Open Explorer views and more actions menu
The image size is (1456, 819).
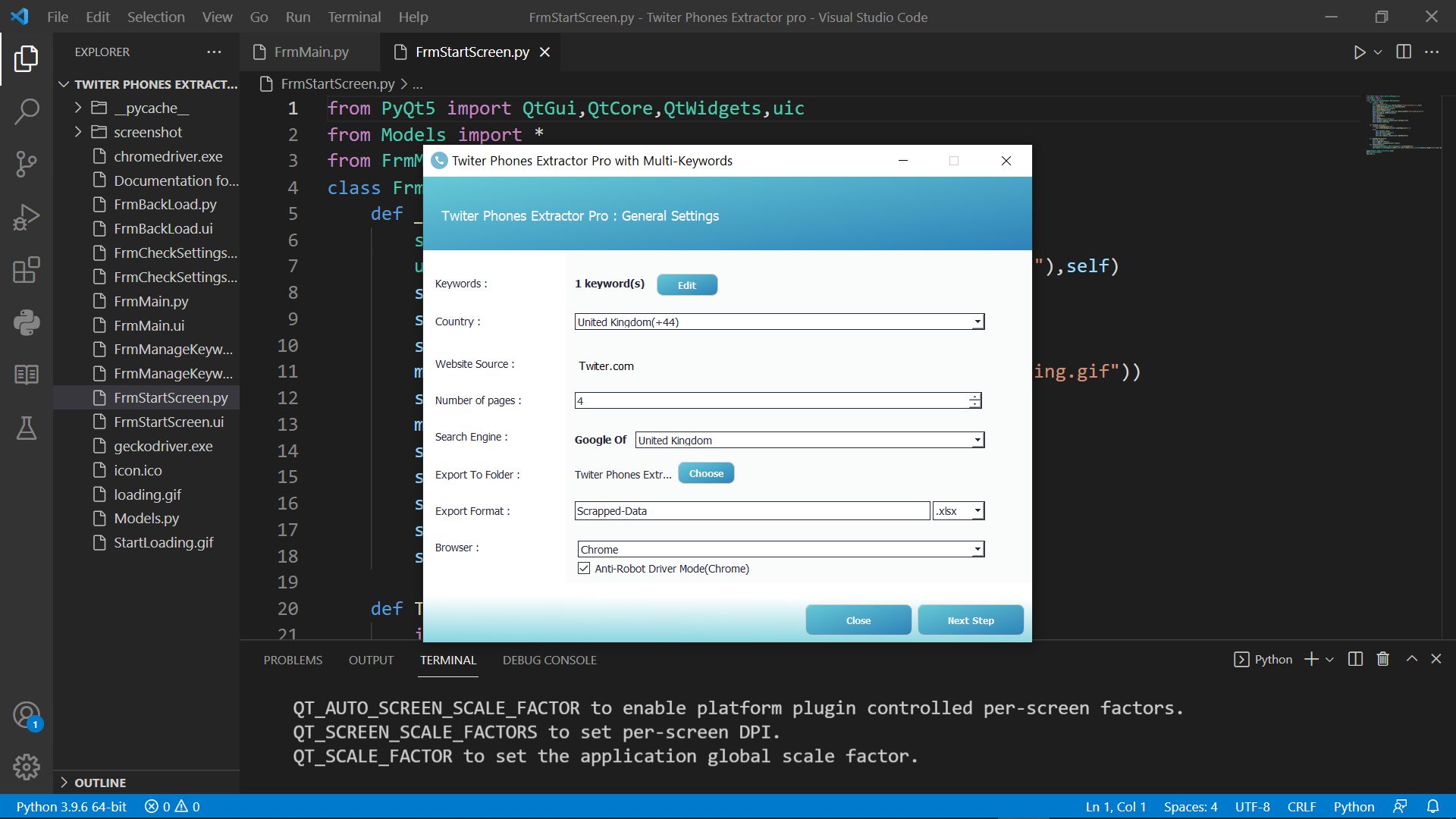pyautogui.click(x=214, y=52)
